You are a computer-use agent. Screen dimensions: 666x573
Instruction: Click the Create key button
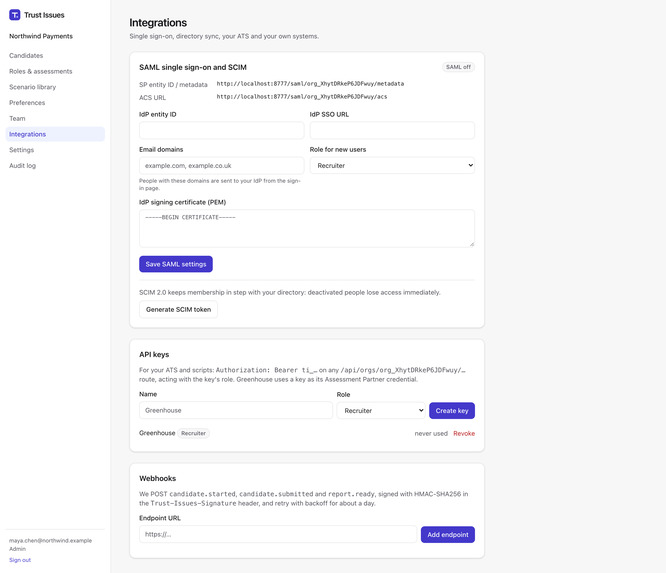click(452, 411)
